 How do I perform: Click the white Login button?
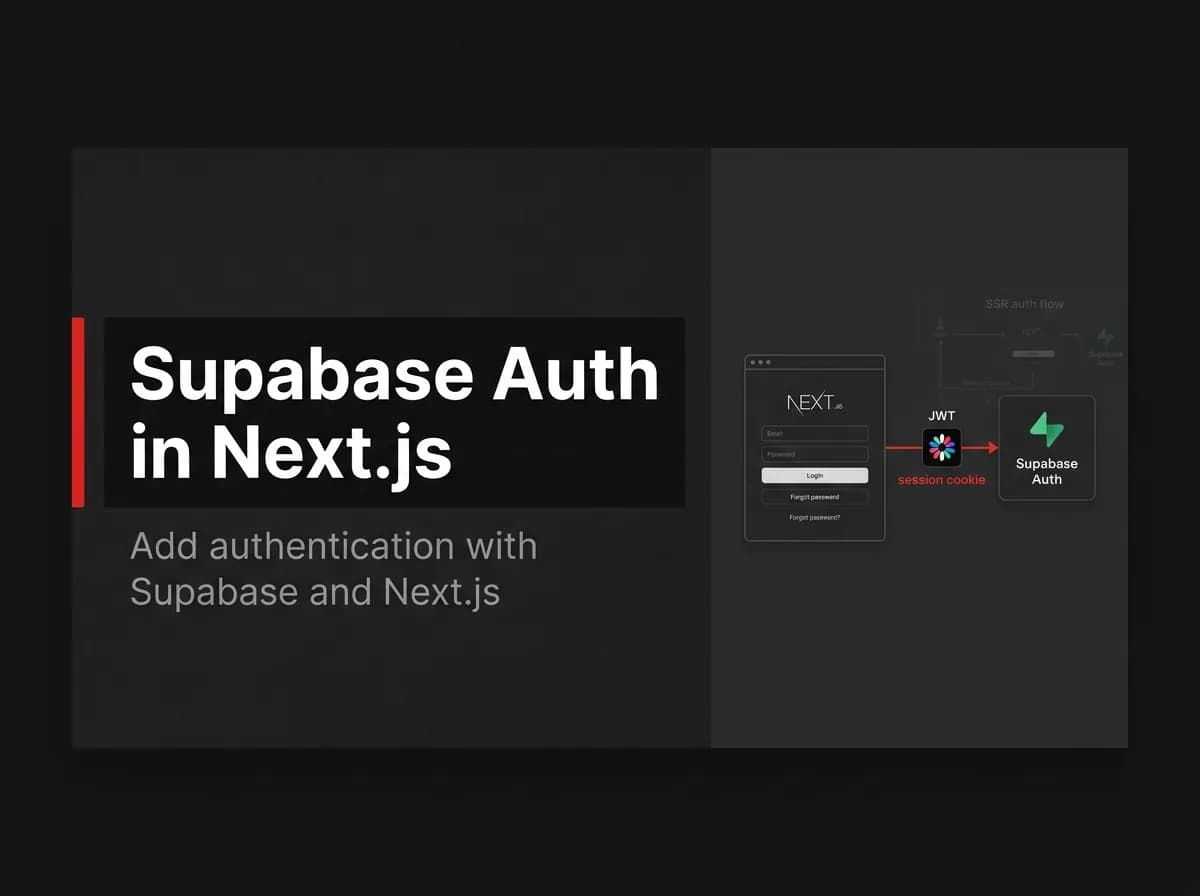(815, 476)
